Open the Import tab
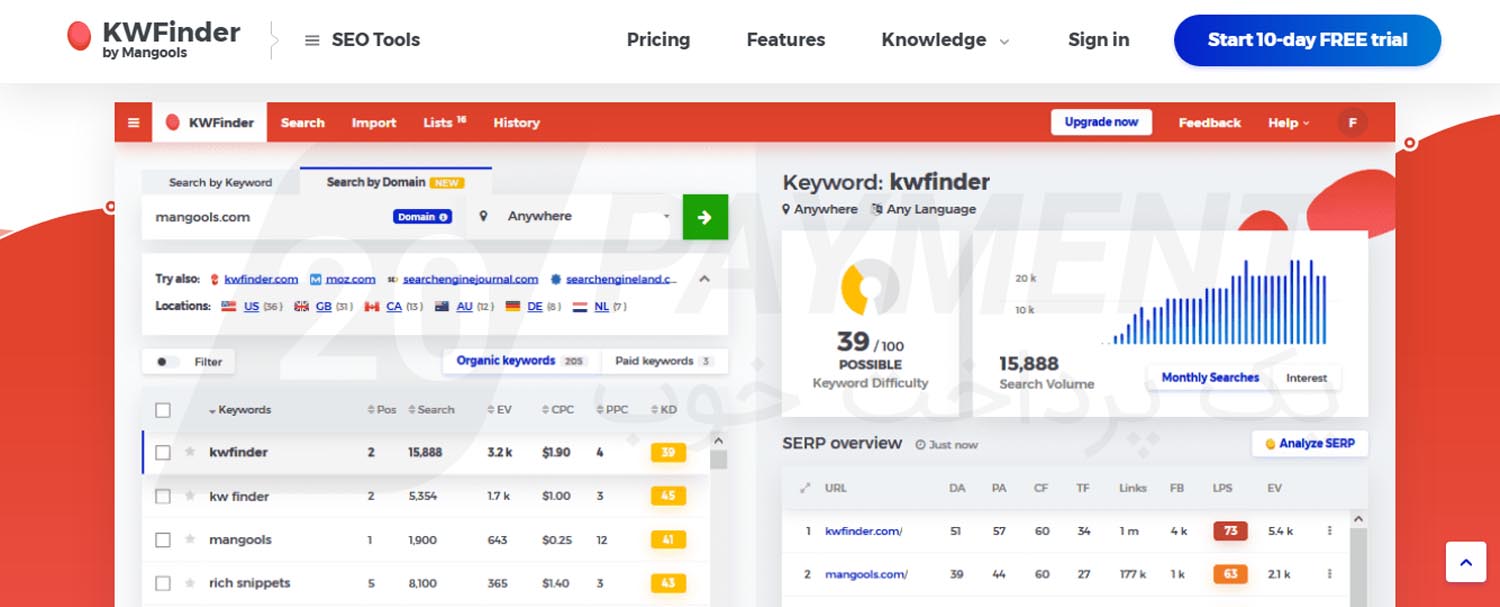Image resolution: width=1500 pixels, height=607 pixels. [374, 123]
